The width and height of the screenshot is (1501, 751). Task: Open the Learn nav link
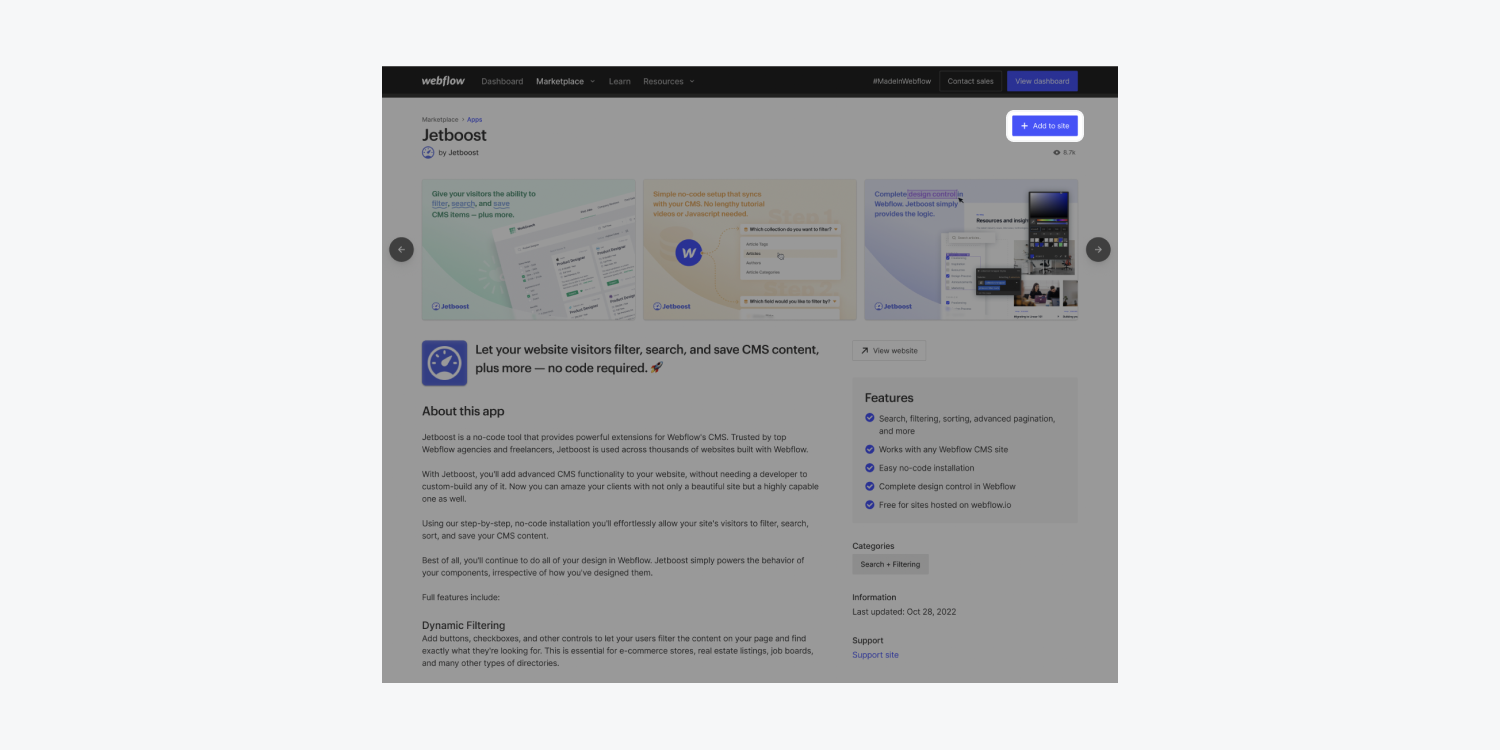tap(620, 81)
